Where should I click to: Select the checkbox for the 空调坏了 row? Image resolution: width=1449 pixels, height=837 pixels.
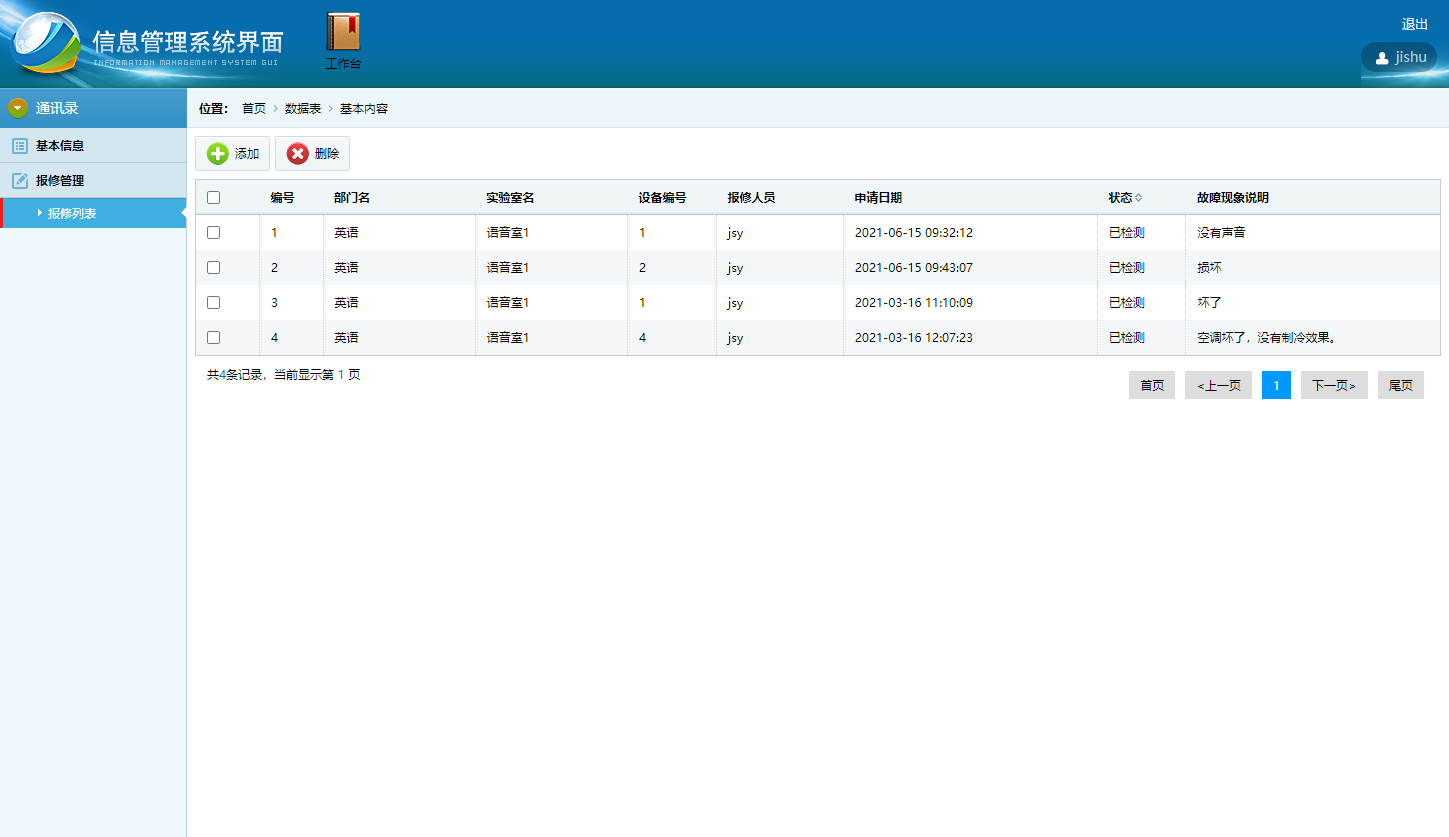[x=213, y=338]
